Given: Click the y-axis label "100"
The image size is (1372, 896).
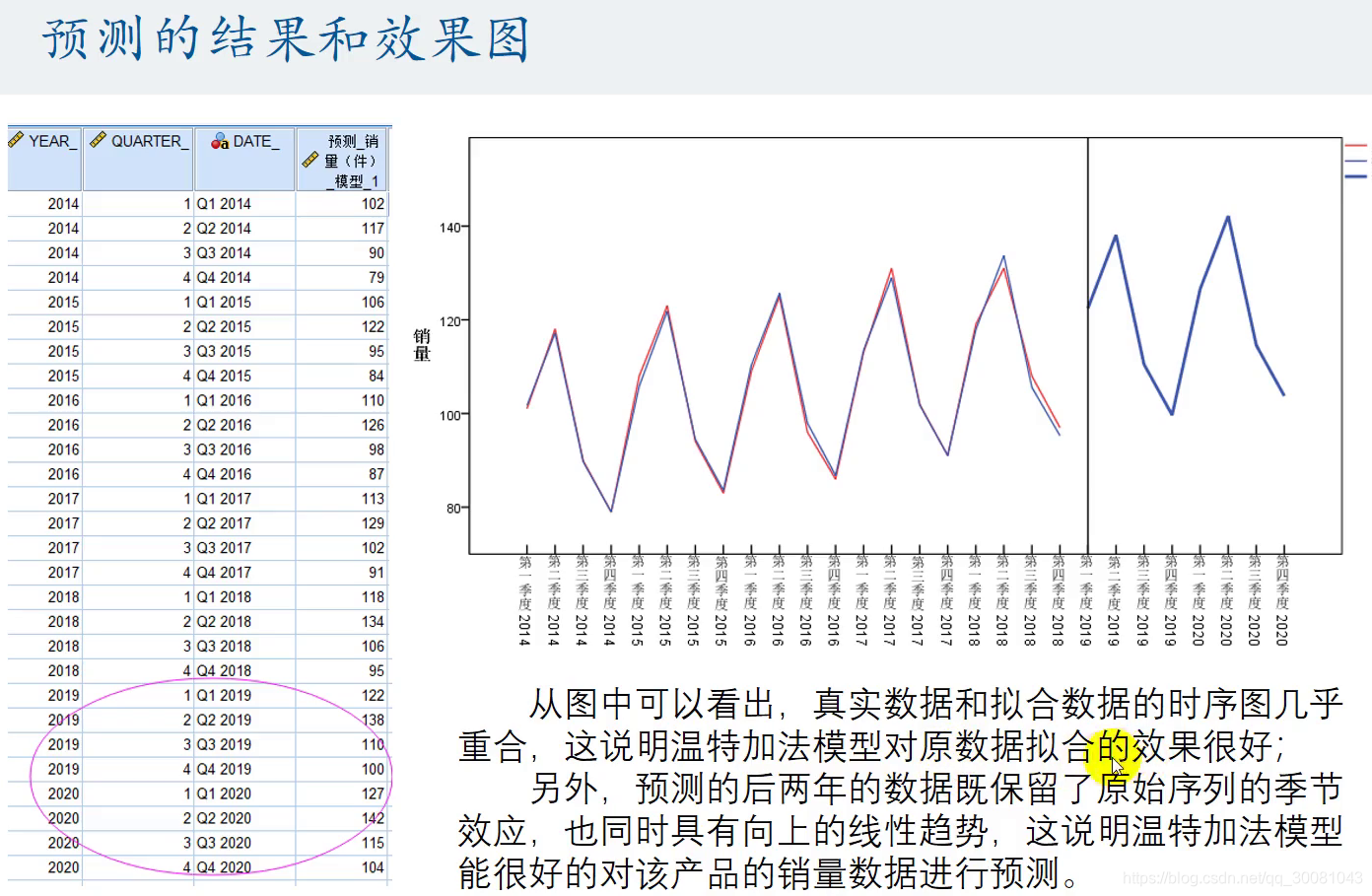Looking at the screenshot, I should click(449, 416).
